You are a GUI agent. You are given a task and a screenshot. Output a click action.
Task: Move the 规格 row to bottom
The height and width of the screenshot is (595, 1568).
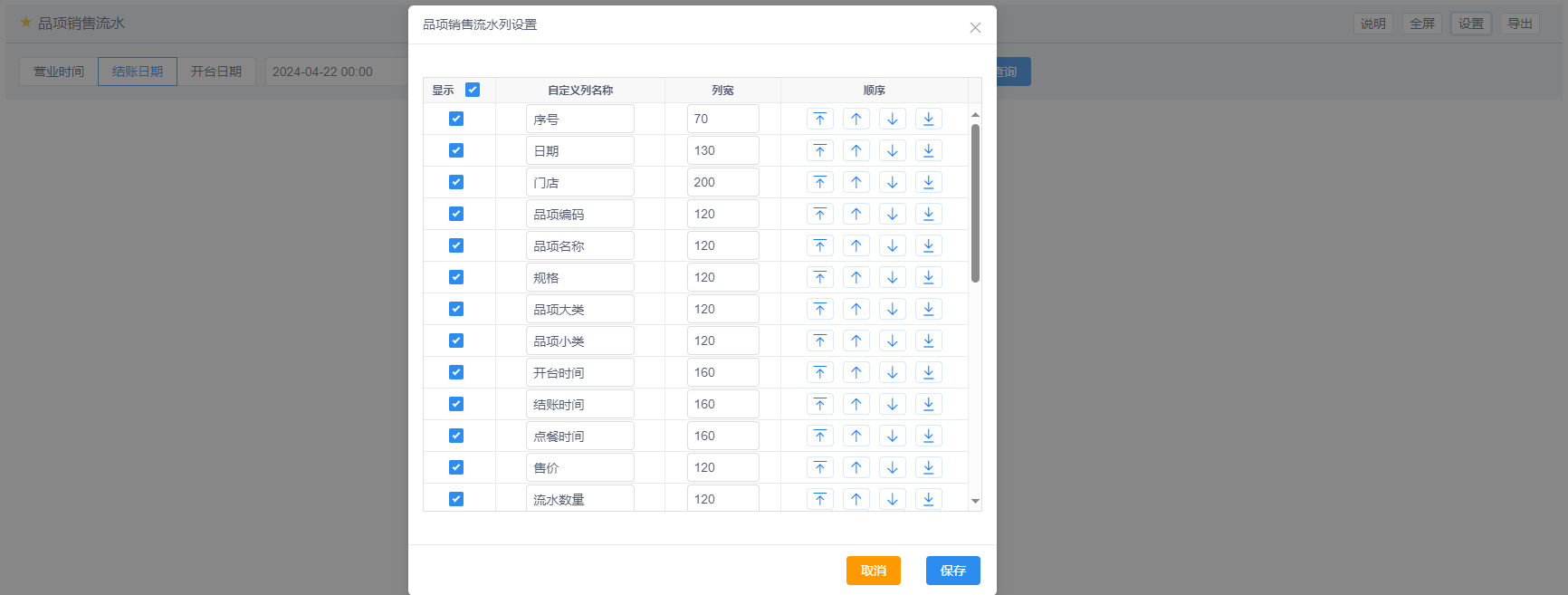pyautogui.click(x=929, y=277)
